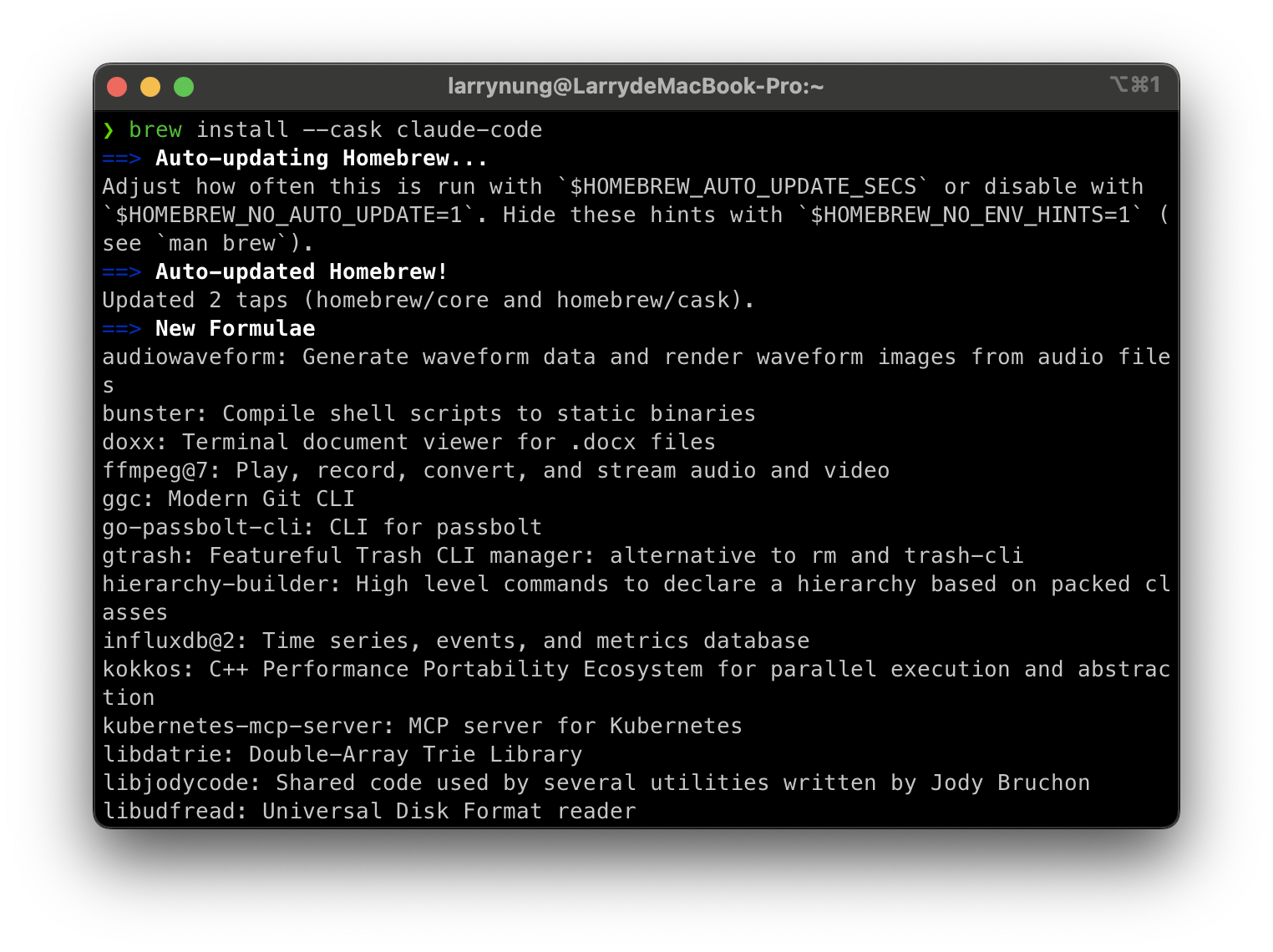Click the blue arrow before 'Auto-updating Homebrew...'
Image resolution: width=1273 pixels, height=952 pixels.
122,159
